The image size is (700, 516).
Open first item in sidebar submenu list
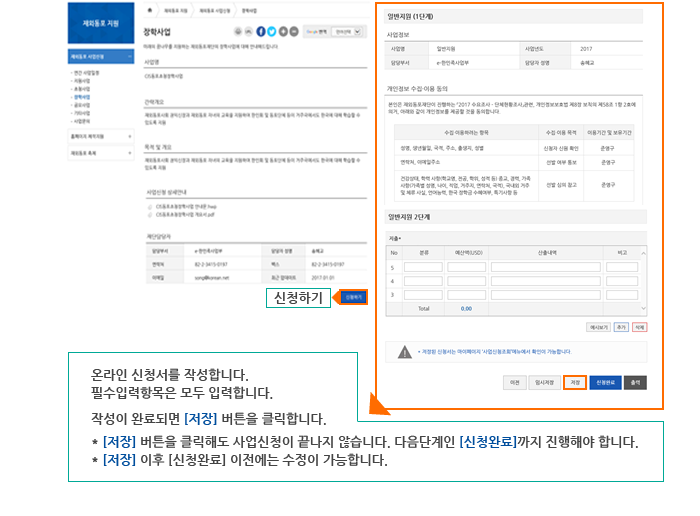point(86,73)
